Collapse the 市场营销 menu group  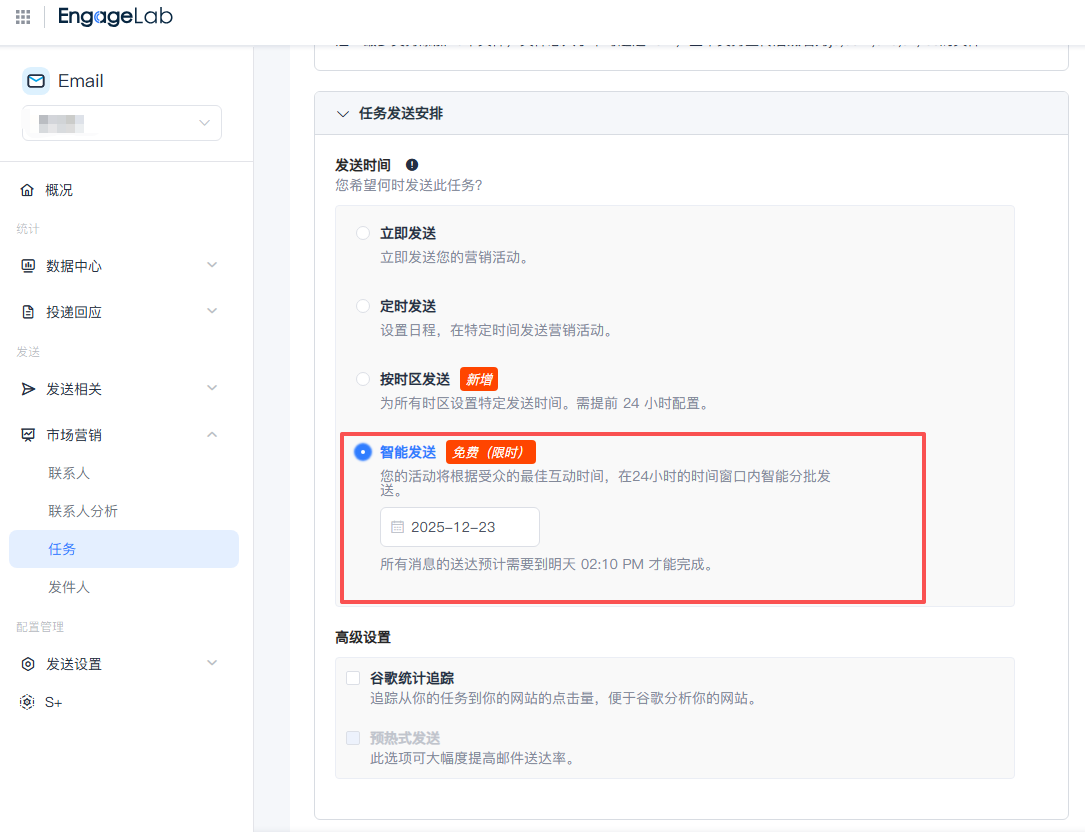(x=211, y=435)
